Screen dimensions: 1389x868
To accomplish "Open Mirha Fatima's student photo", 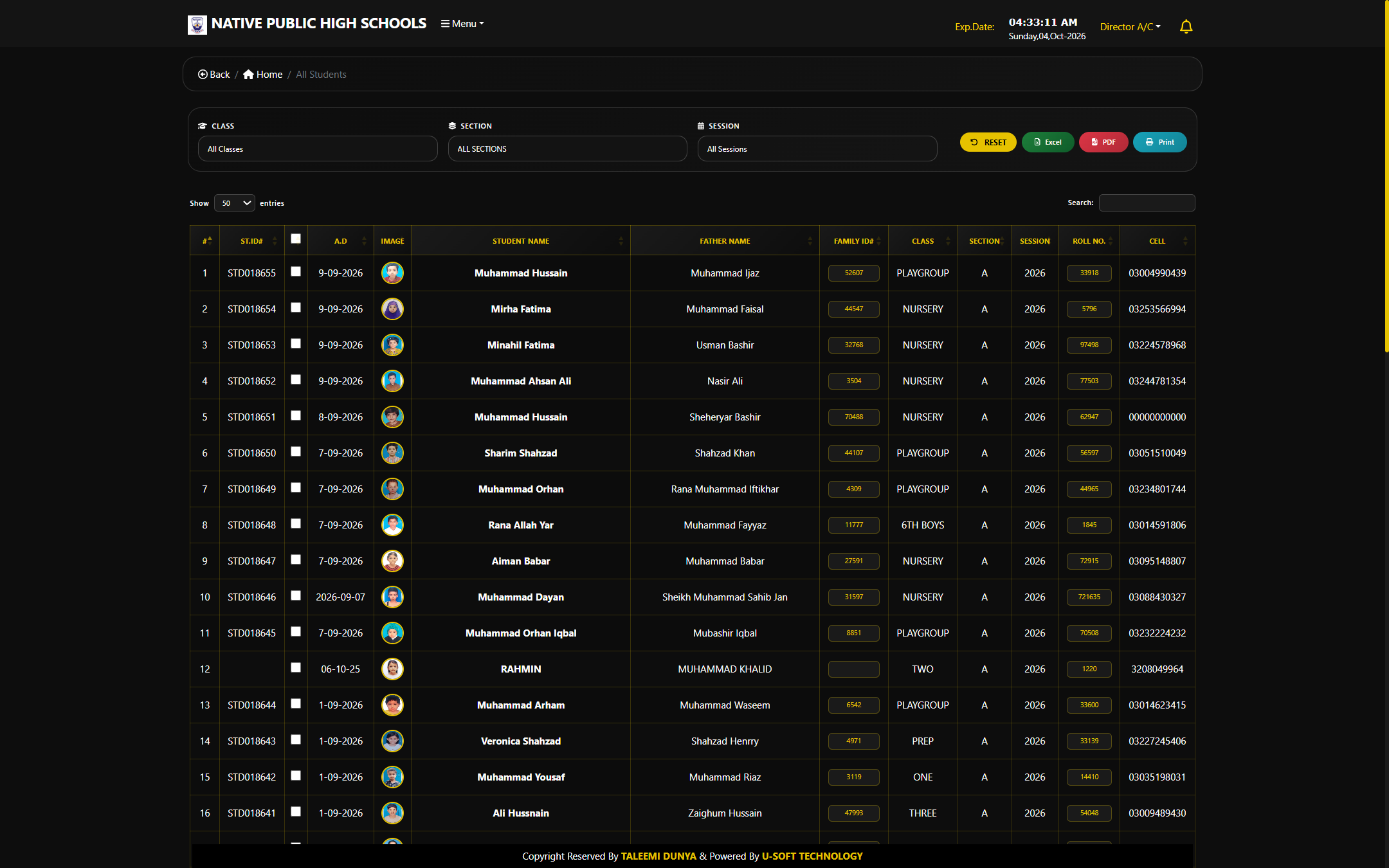I will 392,309.
